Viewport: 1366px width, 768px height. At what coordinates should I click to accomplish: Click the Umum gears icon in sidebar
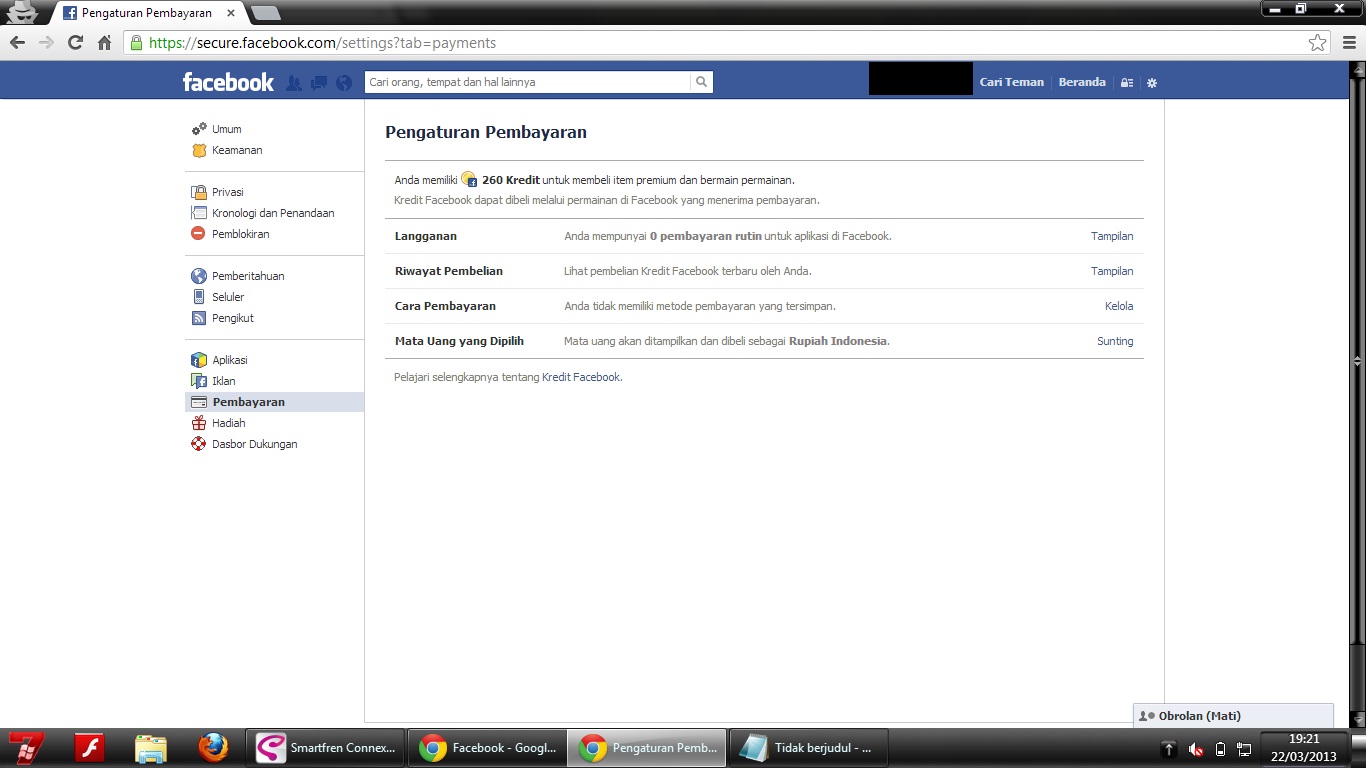pyautogui.click(x=199, y=129)
